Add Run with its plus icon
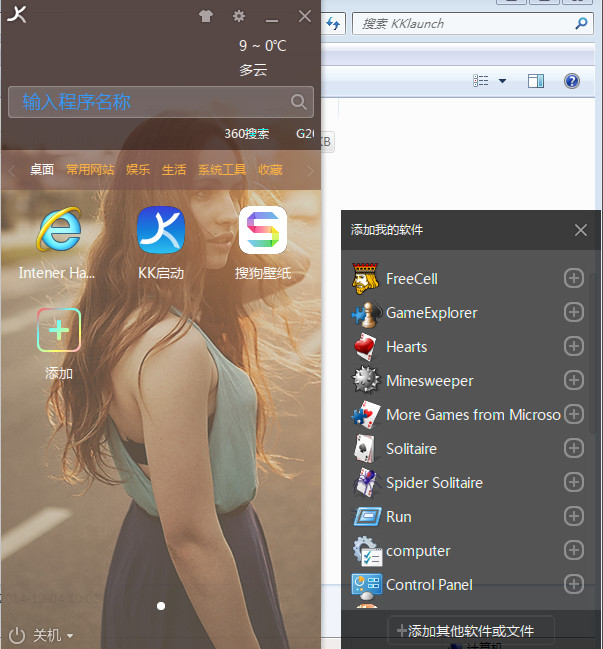Screen dimensions: 603x649 (x=574, y=516)
